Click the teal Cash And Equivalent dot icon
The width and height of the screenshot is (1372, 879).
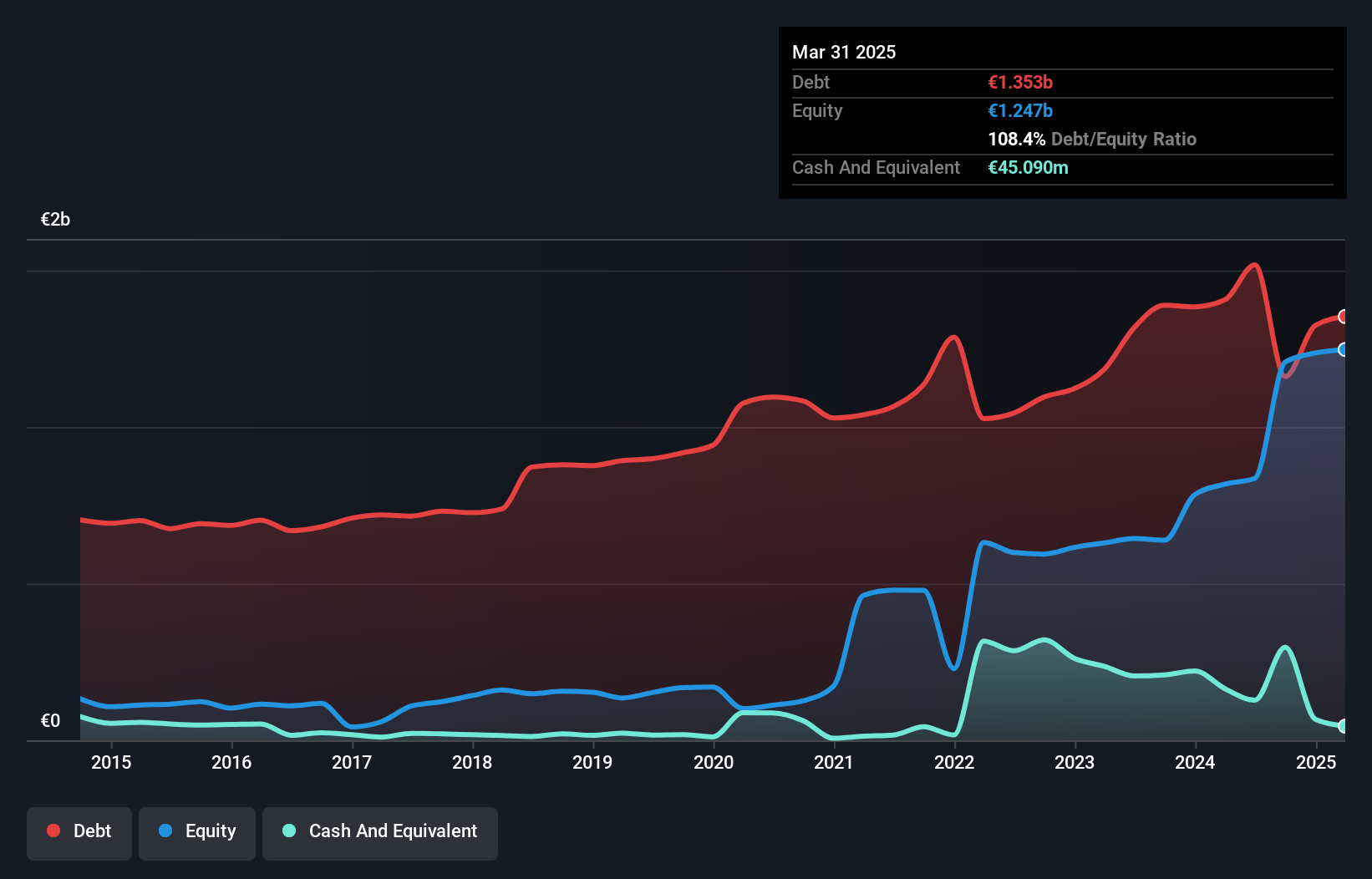[288, 831]
